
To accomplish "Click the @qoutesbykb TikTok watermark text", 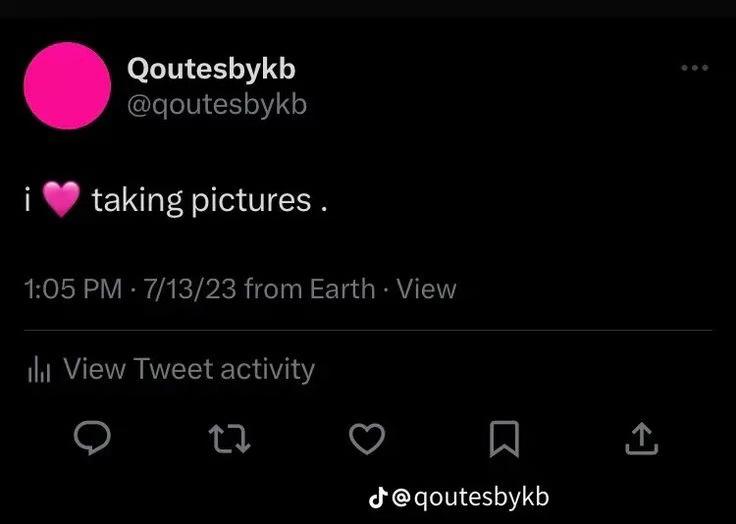I will (x=470, y=498).
